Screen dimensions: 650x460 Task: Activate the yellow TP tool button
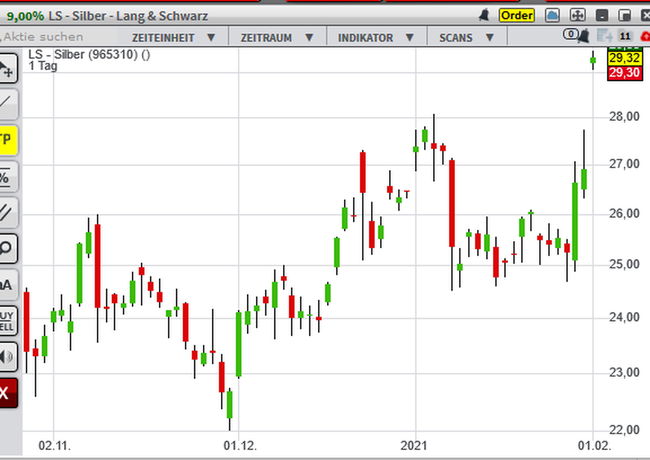point(7,140)
